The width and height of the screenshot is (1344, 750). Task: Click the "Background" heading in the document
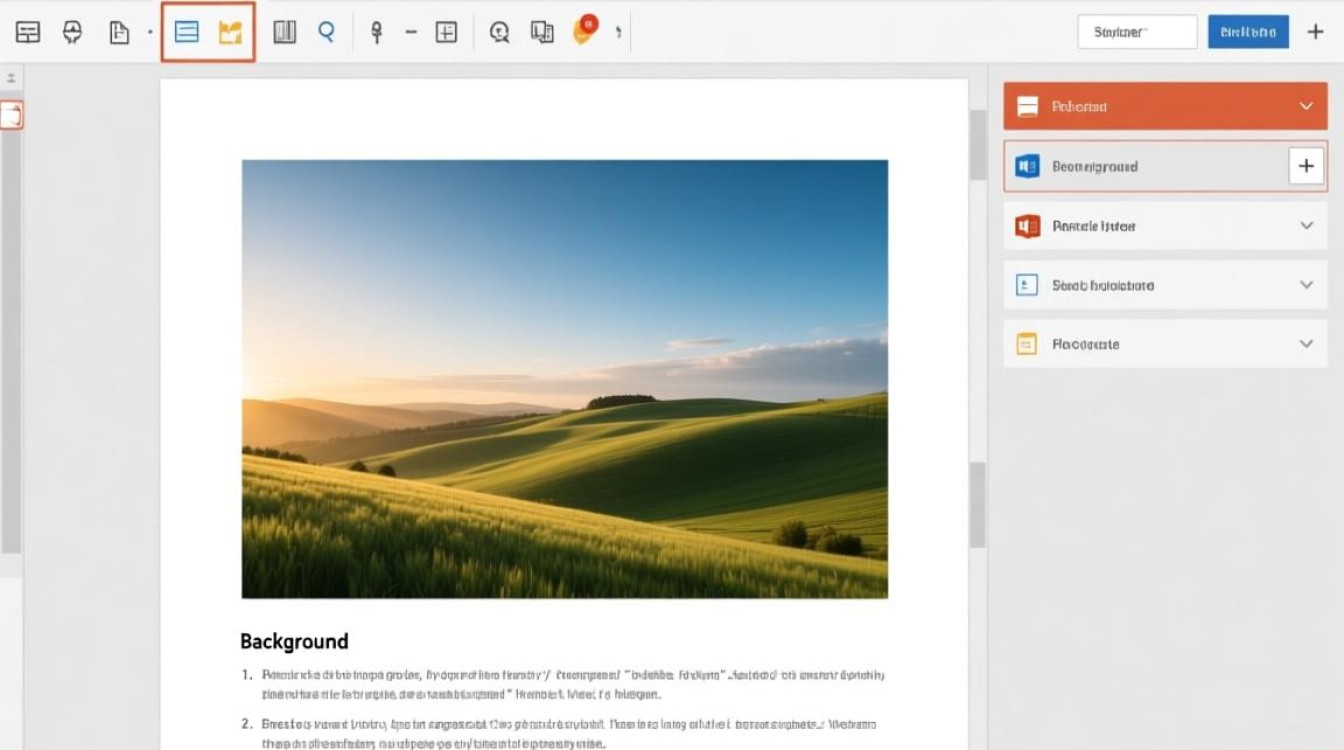294,641
